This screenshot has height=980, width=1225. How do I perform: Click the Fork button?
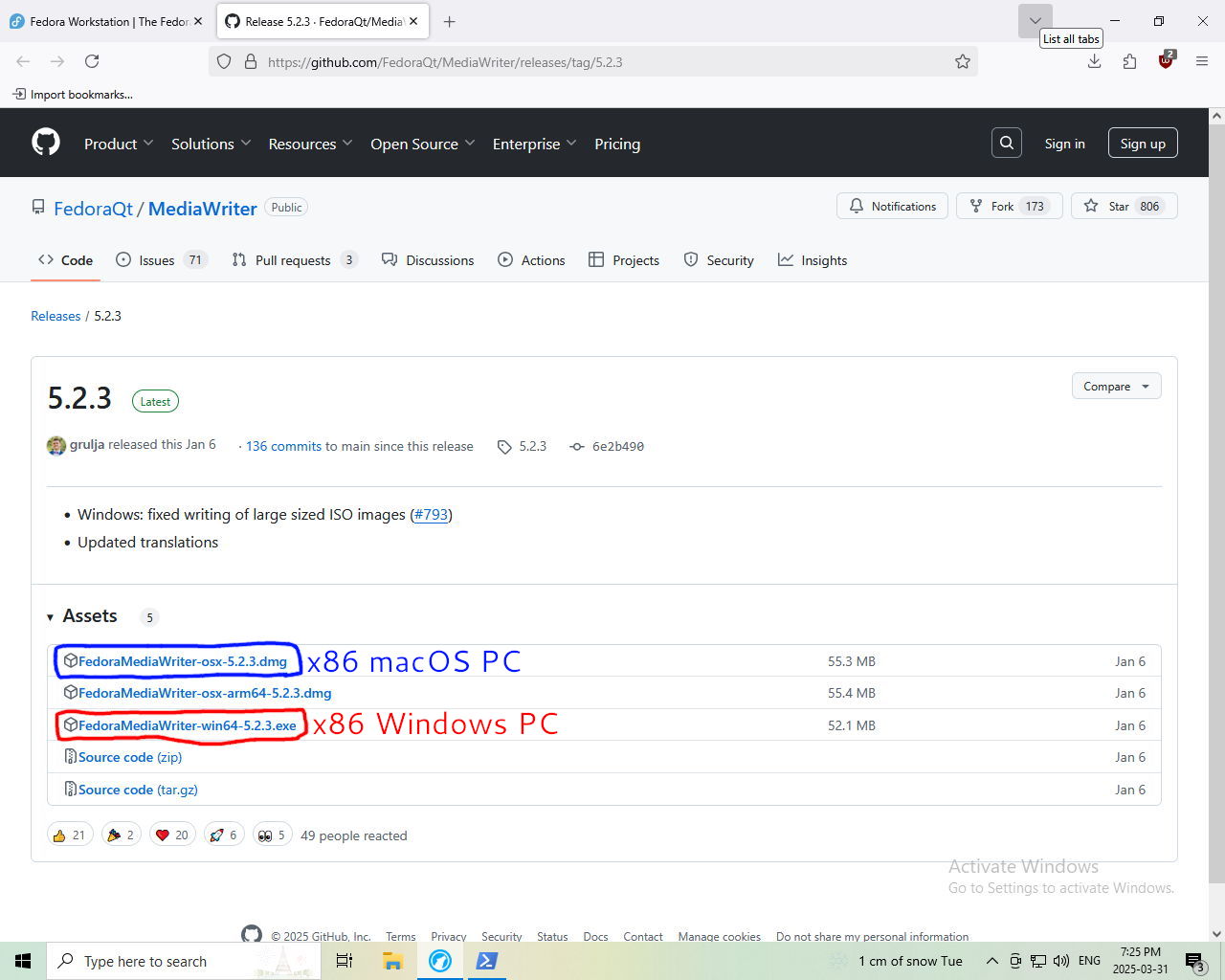coord(1009,207)
